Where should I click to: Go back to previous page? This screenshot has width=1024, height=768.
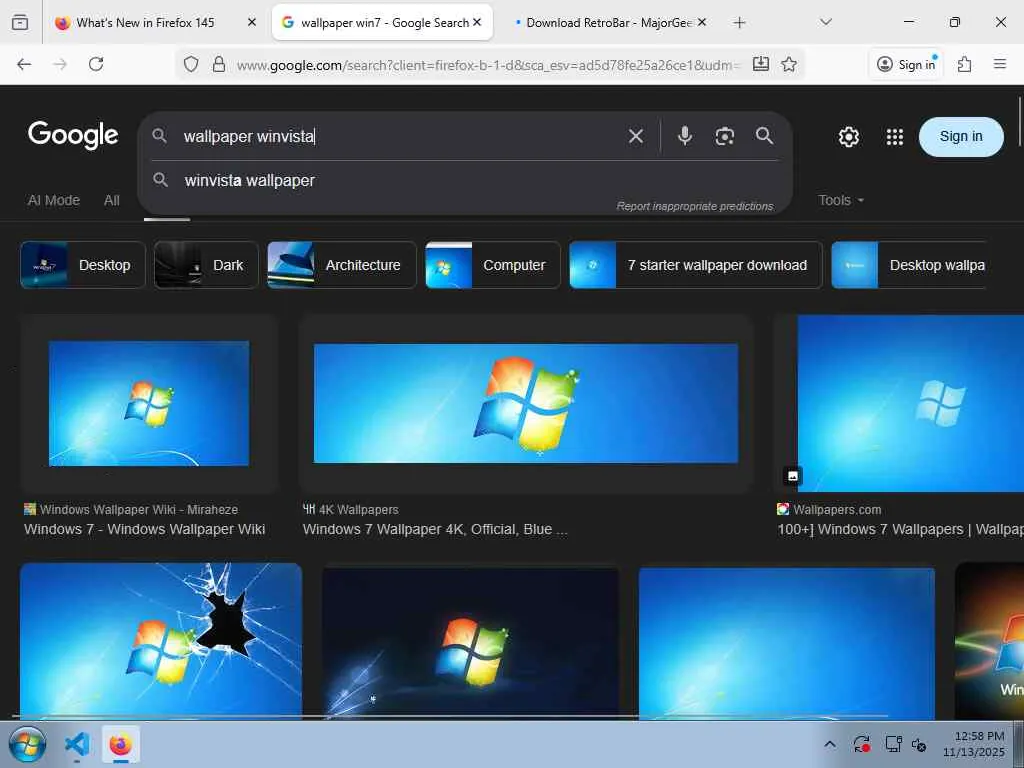[x=24, y=64]
